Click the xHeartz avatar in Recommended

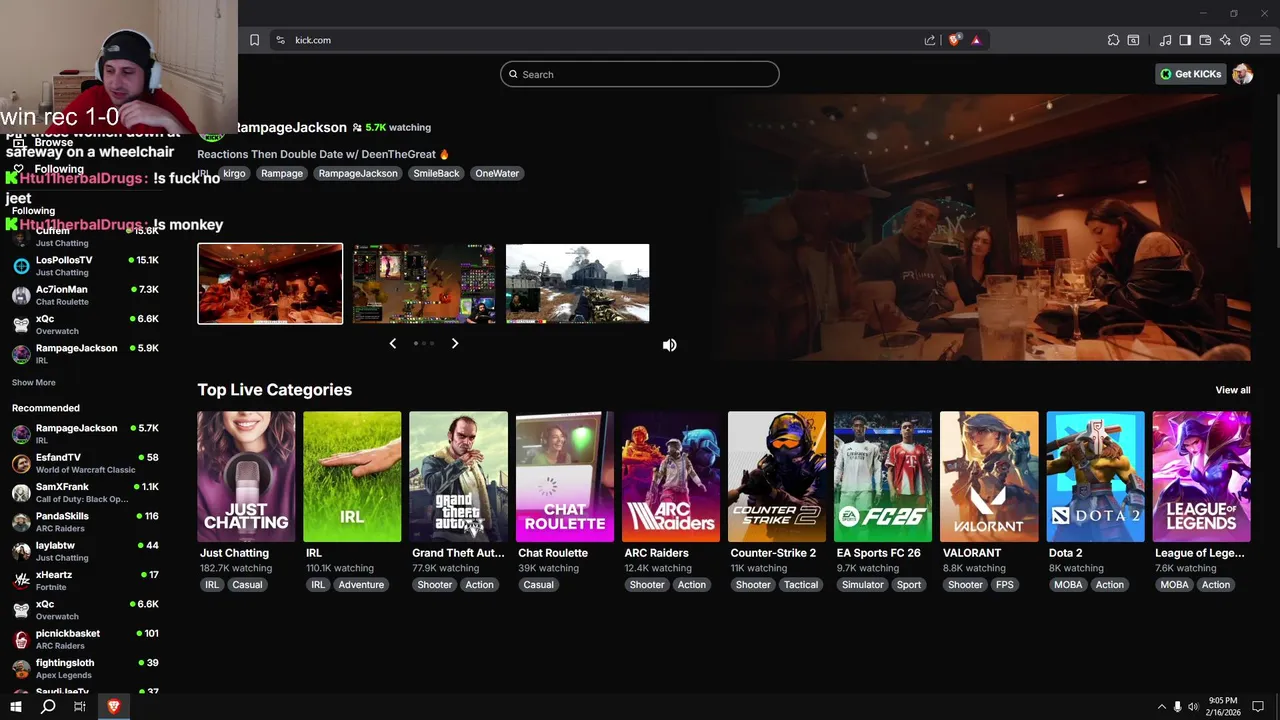(21, 580)
